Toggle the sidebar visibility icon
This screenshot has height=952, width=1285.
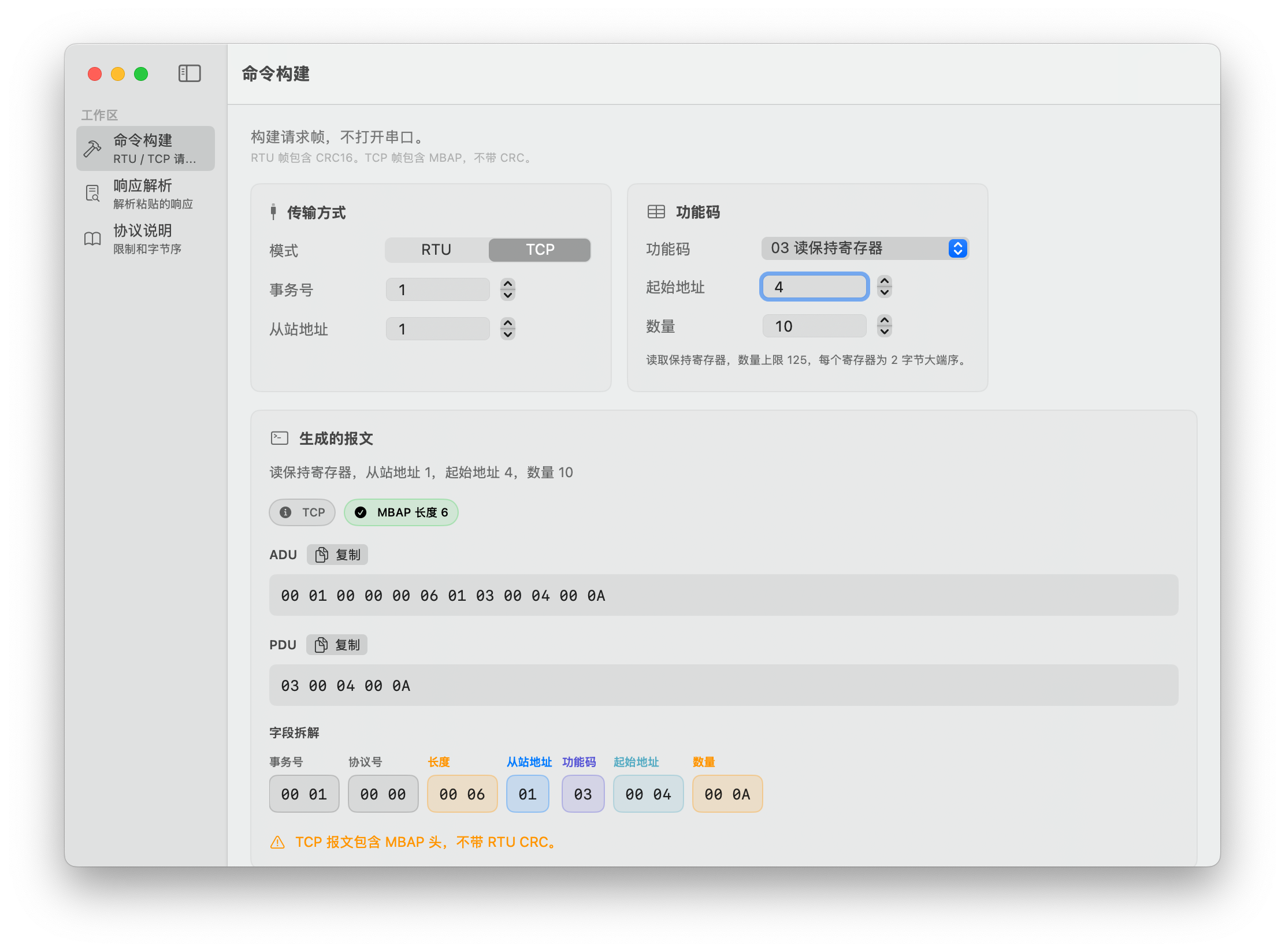(190, 73)
